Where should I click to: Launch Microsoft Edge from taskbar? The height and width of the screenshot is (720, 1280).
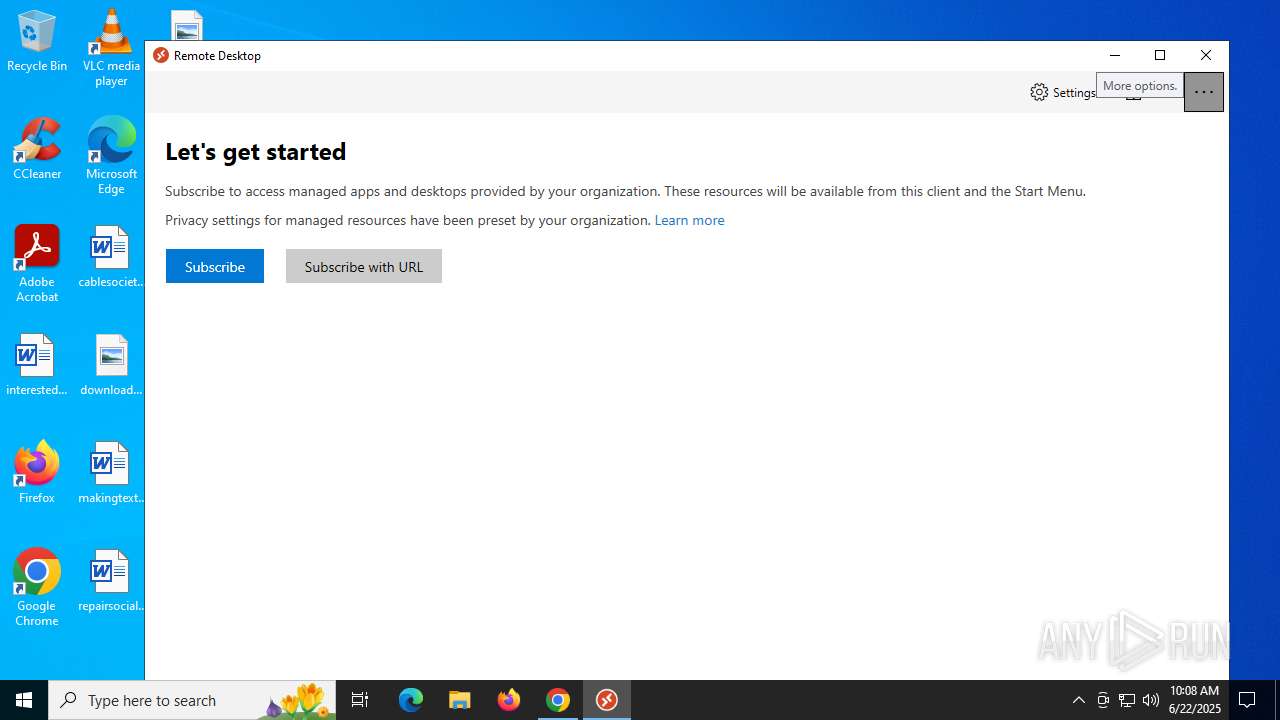point(411,700)
